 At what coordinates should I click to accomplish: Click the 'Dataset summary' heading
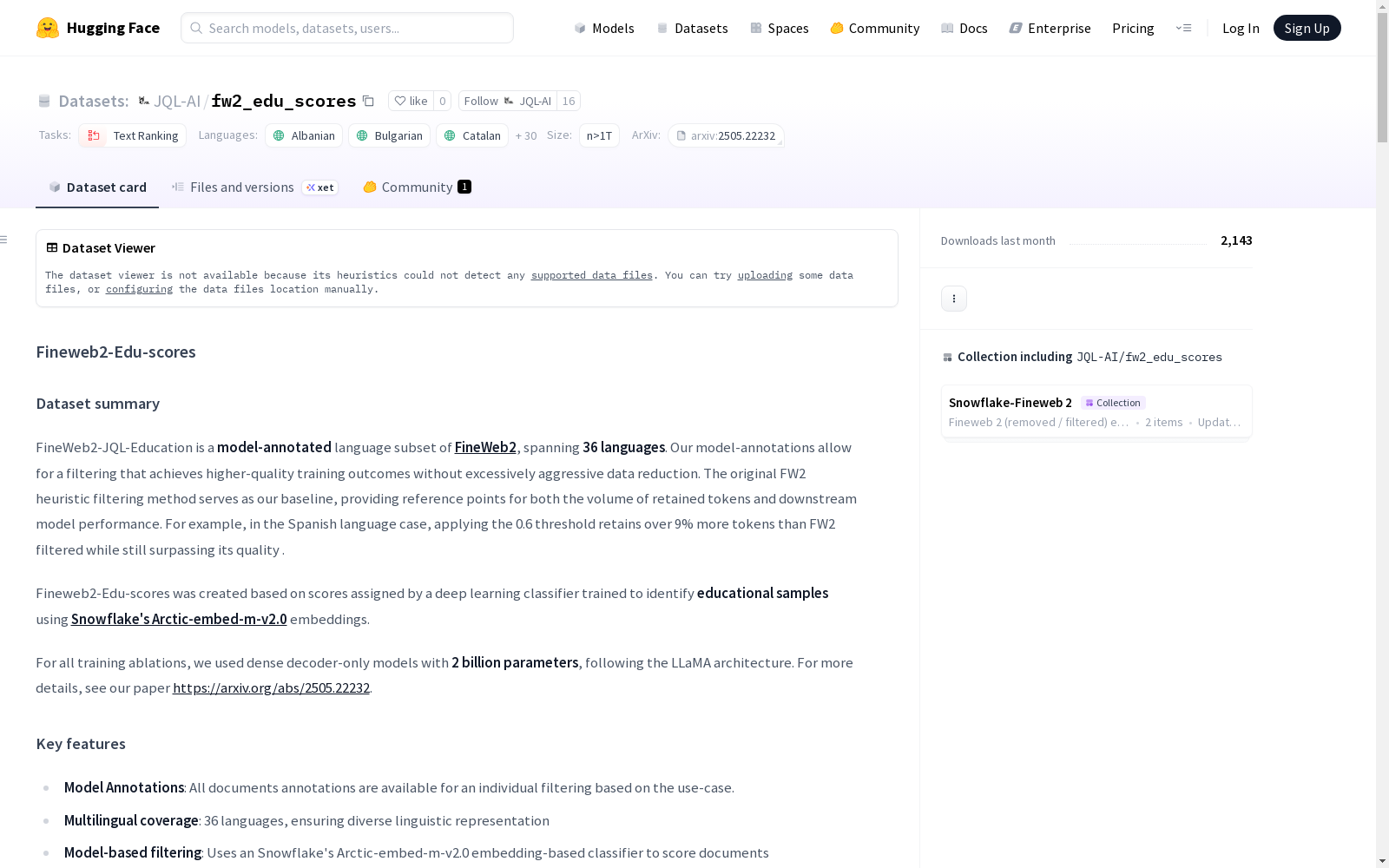[97, 404]
